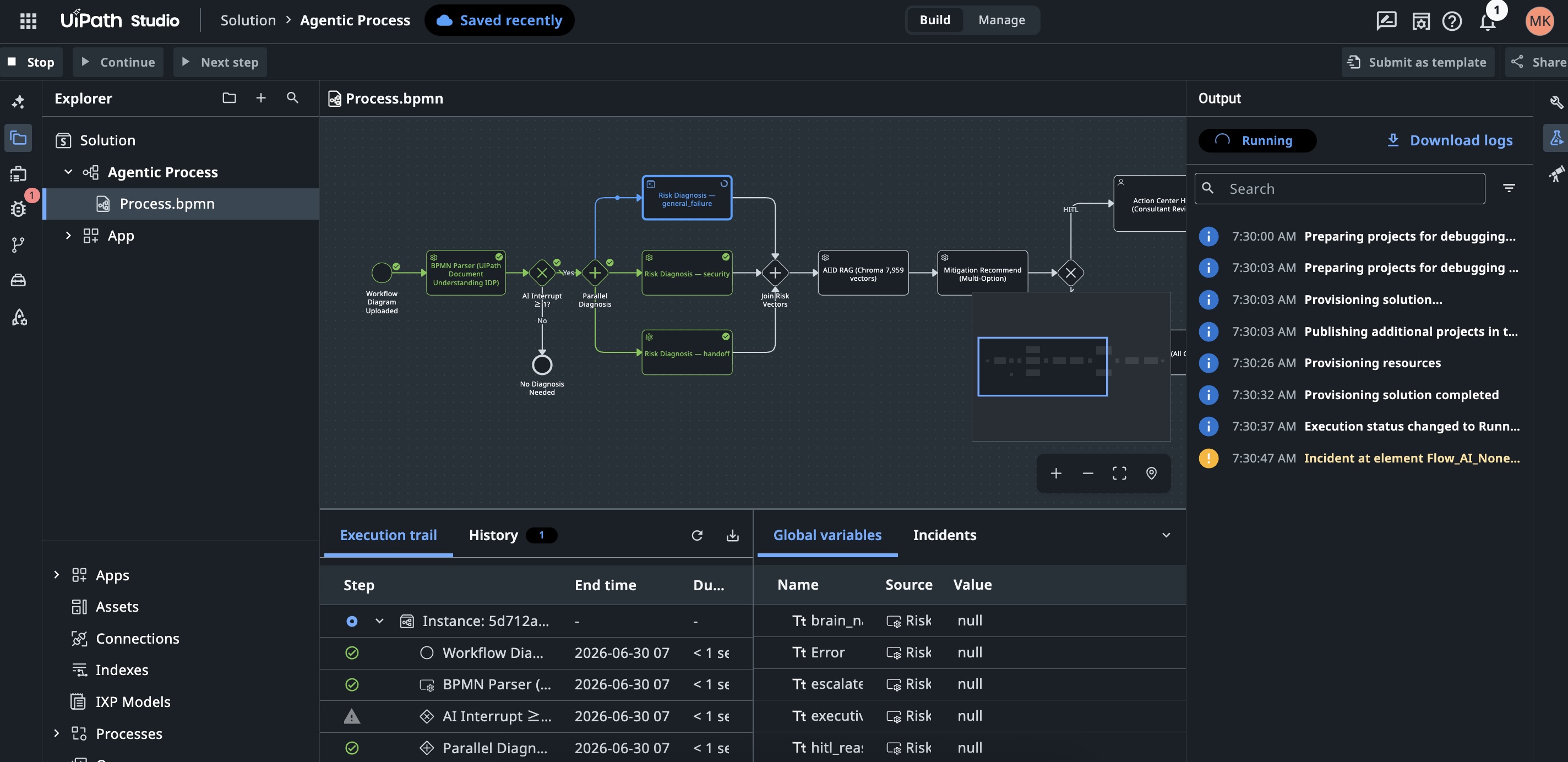Click the Share button

coord(1538,62)
